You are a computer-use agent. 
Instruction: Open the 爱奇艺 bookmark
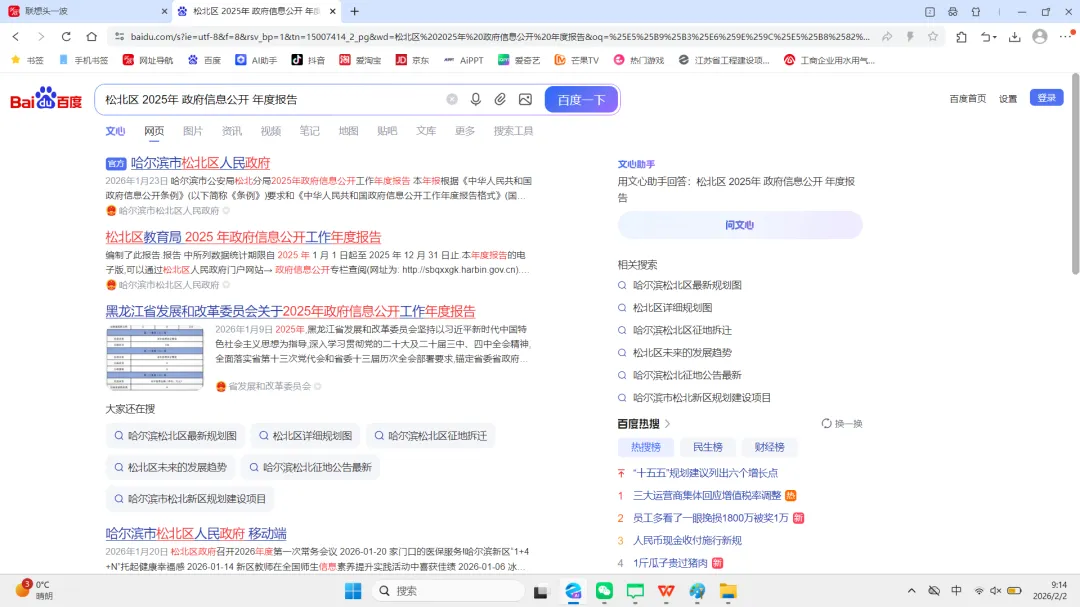point(519,60)
